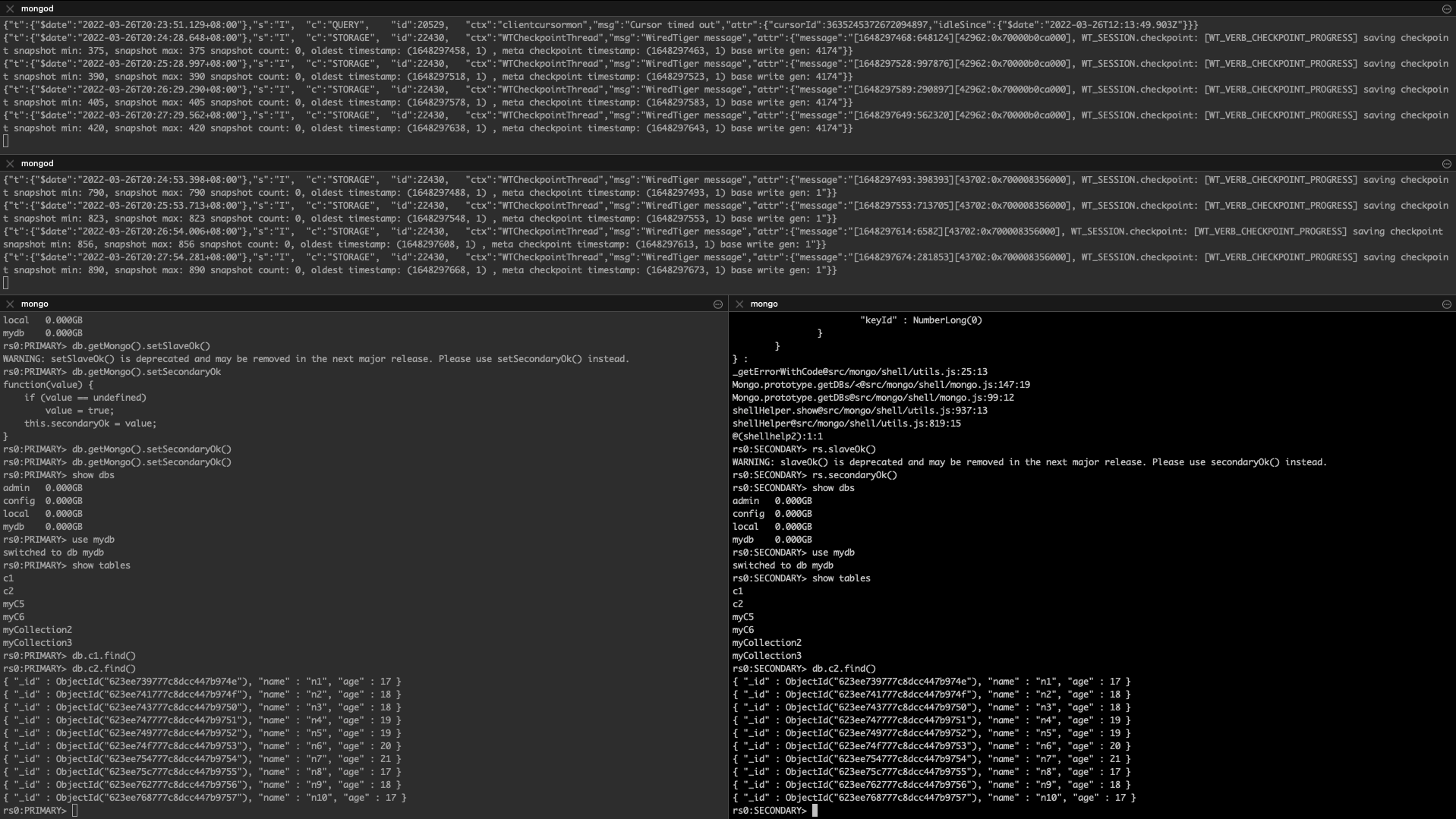The height and width of the screenshot is (819, 1456).
Task: Close the top mongod pane
Action: click(x=10, y=8)
